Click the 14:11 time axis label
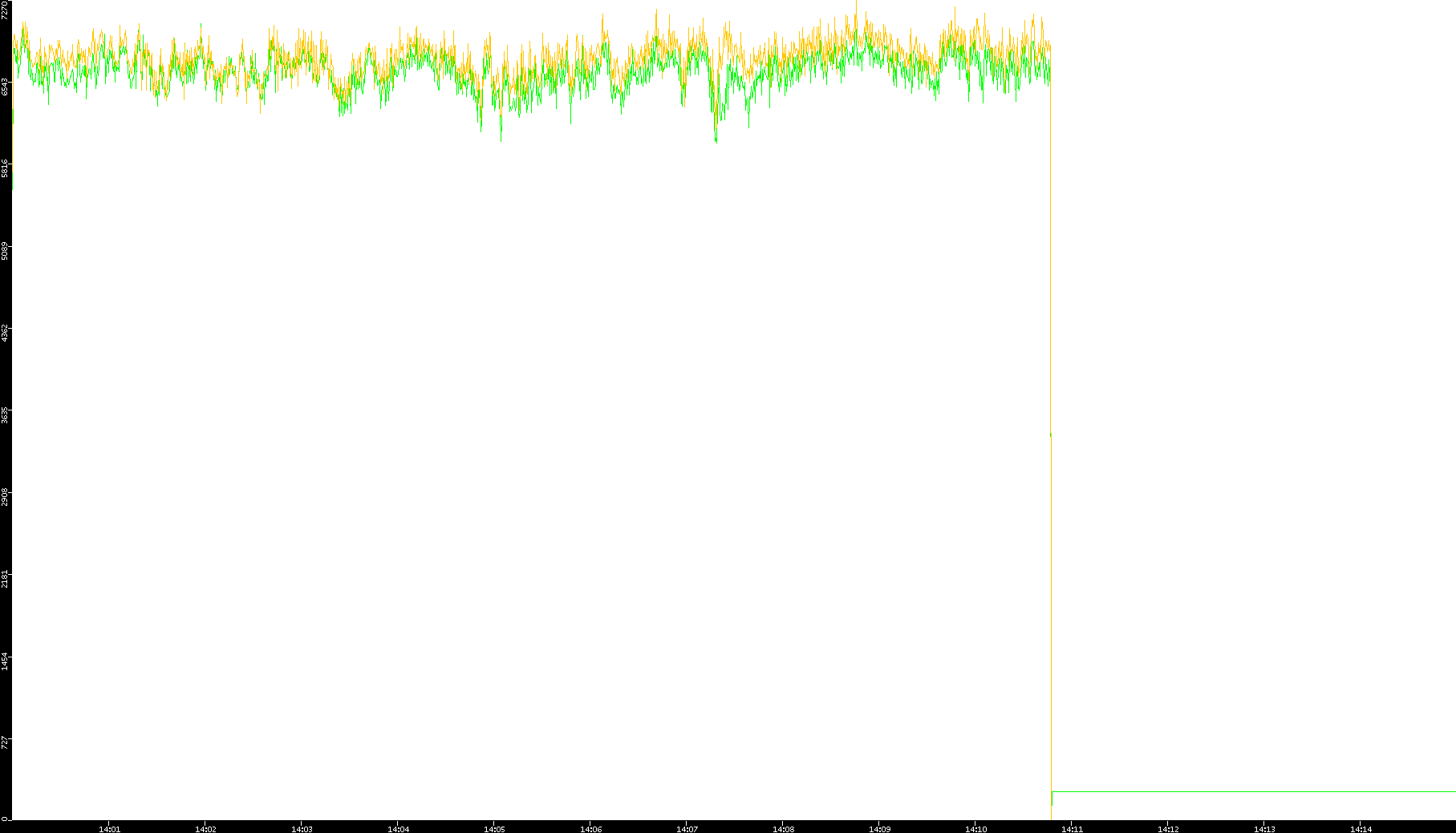This screenshot has width=1456, height=833. (1072, 829)
